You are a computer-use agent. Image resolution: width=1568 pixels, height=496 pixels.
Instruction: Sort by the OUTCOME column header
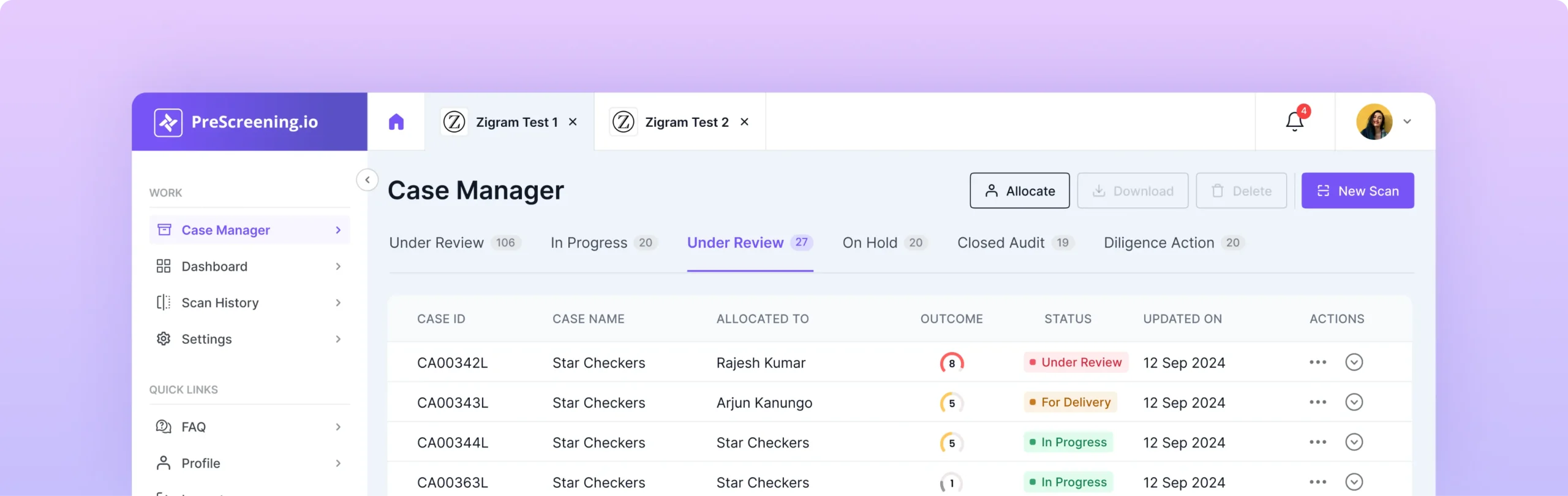tap(951, 319)
